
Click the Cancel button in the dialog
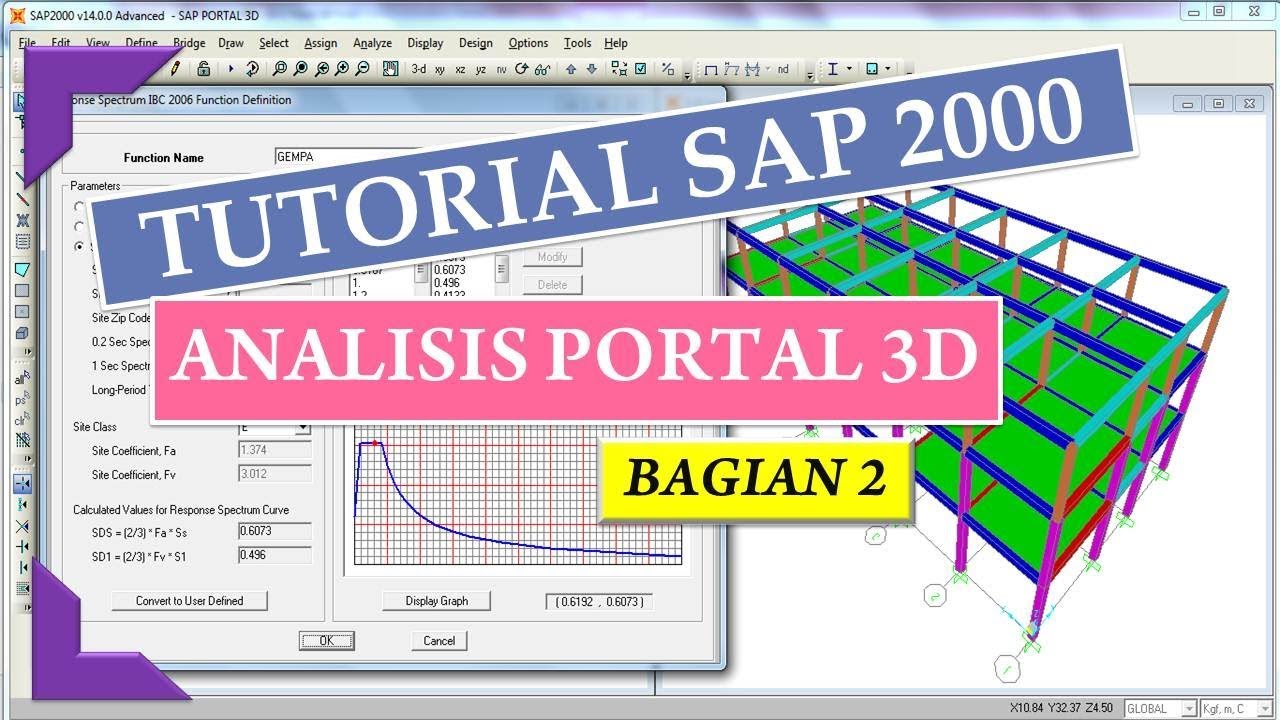click(x=439, y=641)
